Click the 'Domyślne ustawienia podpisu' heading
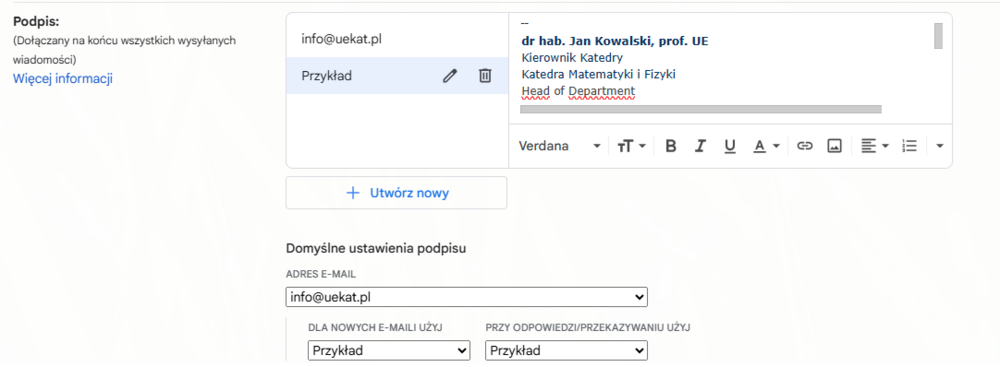1000x367 pixels. point(376,249)
